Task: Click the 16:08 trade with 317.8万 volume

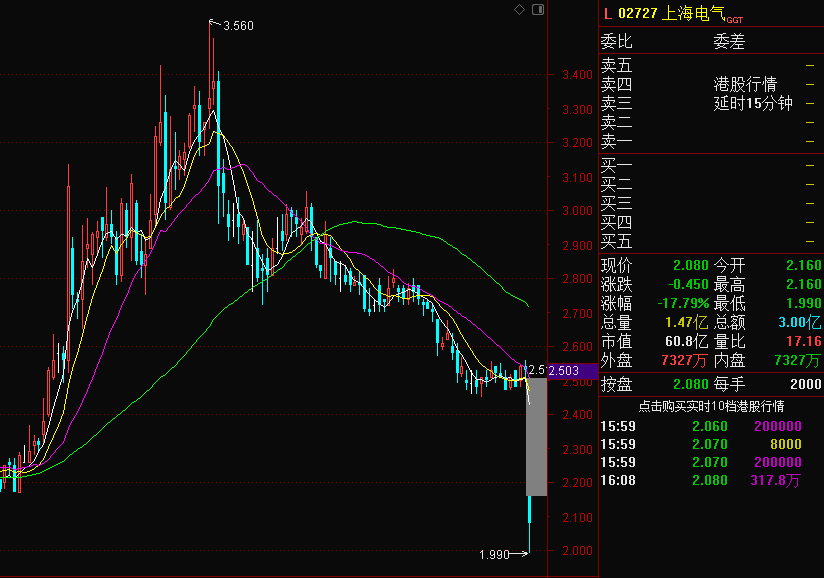Action: [x=711, y=481]
